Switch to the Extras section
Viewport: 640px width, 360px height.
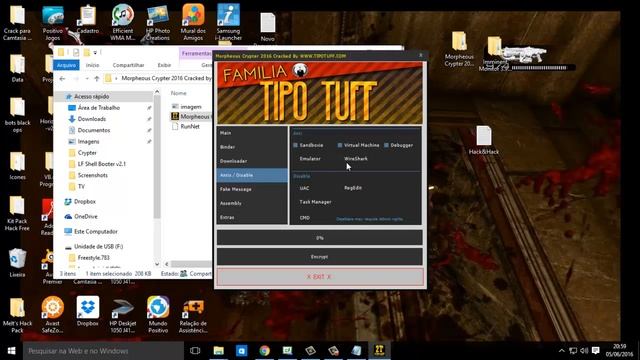point(252,218)
